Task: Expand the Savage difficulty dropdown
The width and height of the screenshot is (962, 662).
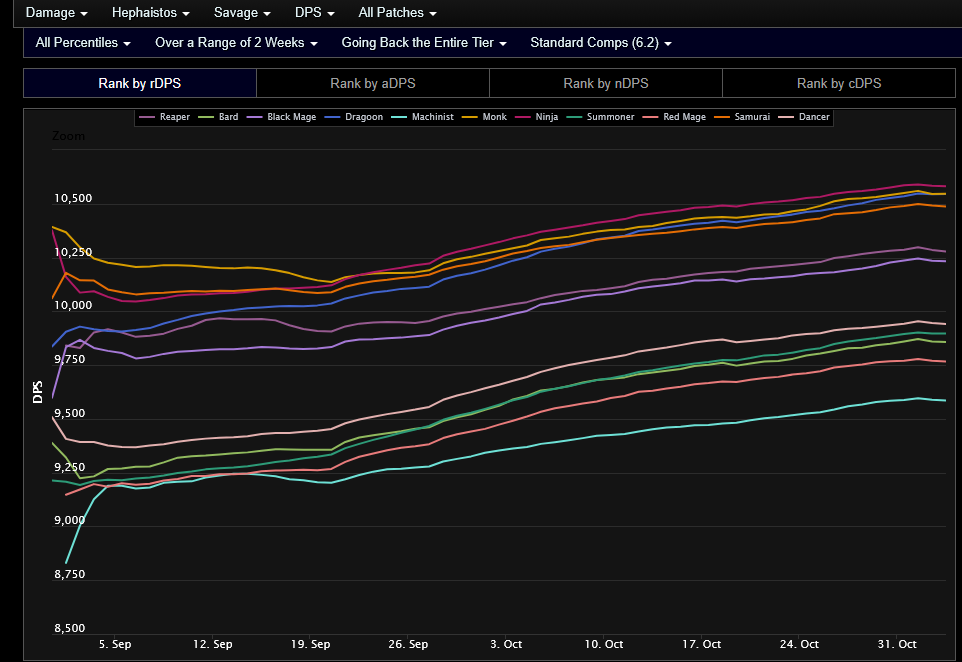Action: tap(242, 13)
